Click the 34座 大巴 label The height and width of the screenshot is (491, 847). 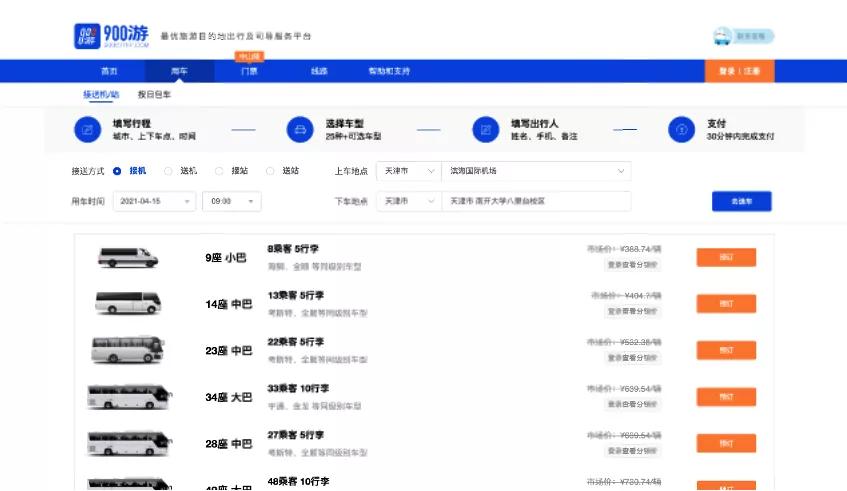click(x=228, y=397)
